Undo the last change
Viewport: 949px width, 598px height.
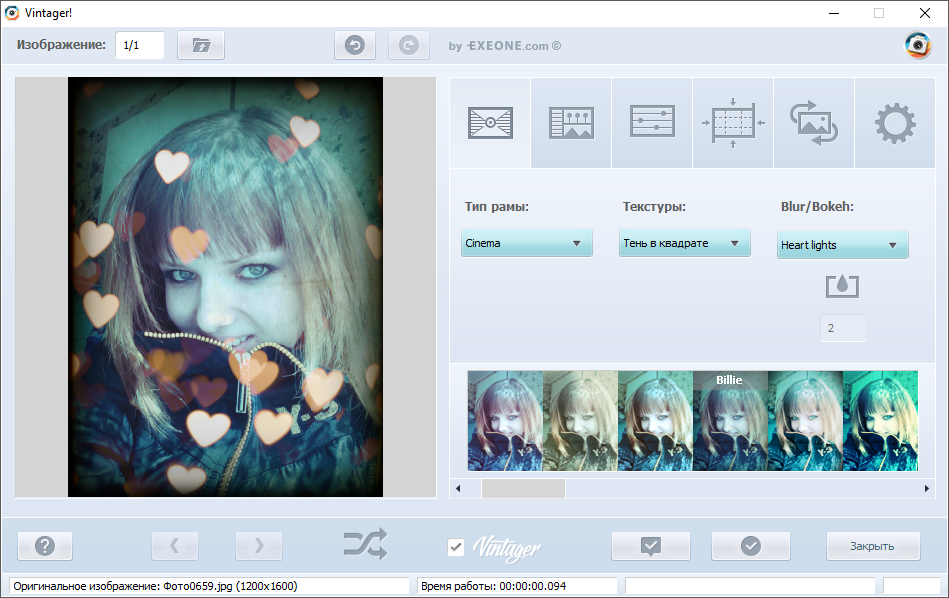point(355,45)
